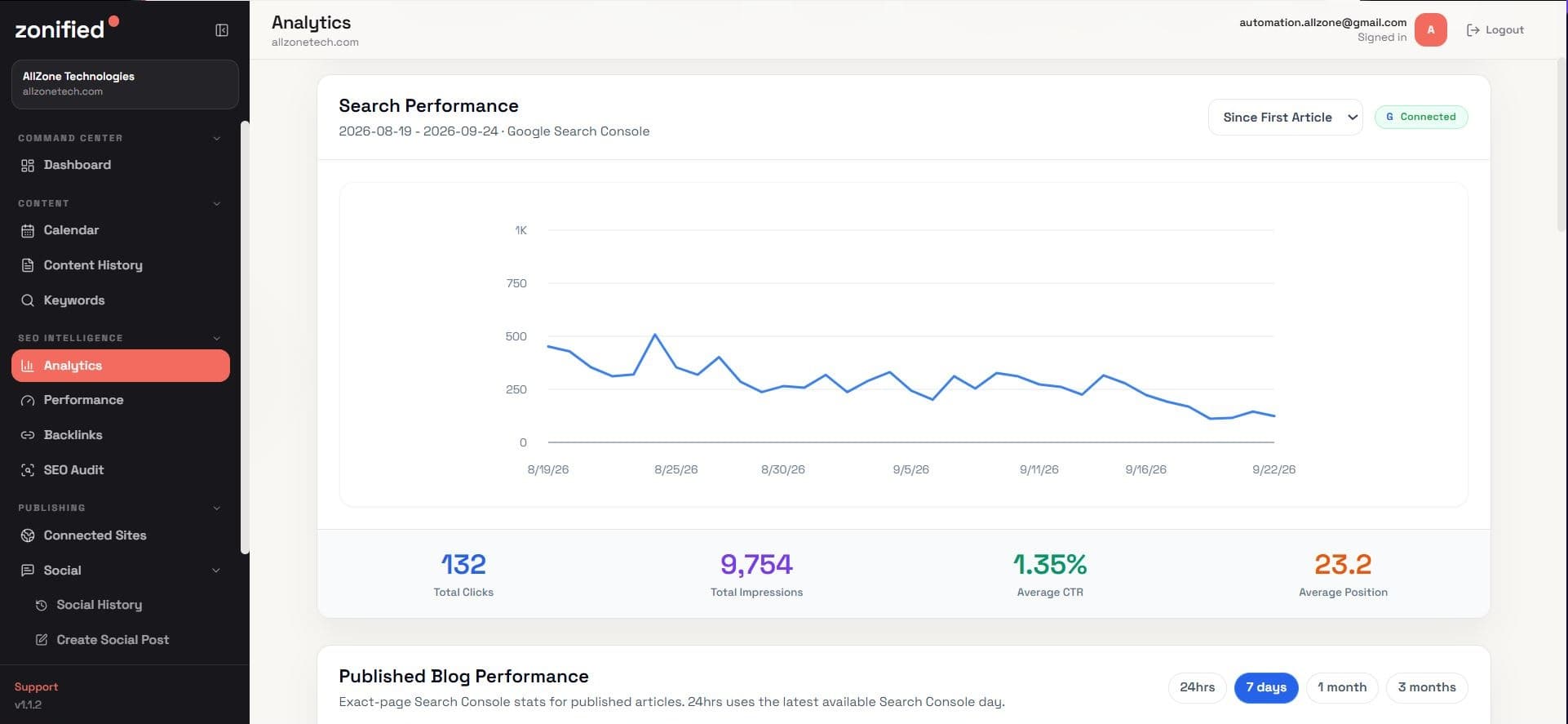Go to Keywords page

121,300
